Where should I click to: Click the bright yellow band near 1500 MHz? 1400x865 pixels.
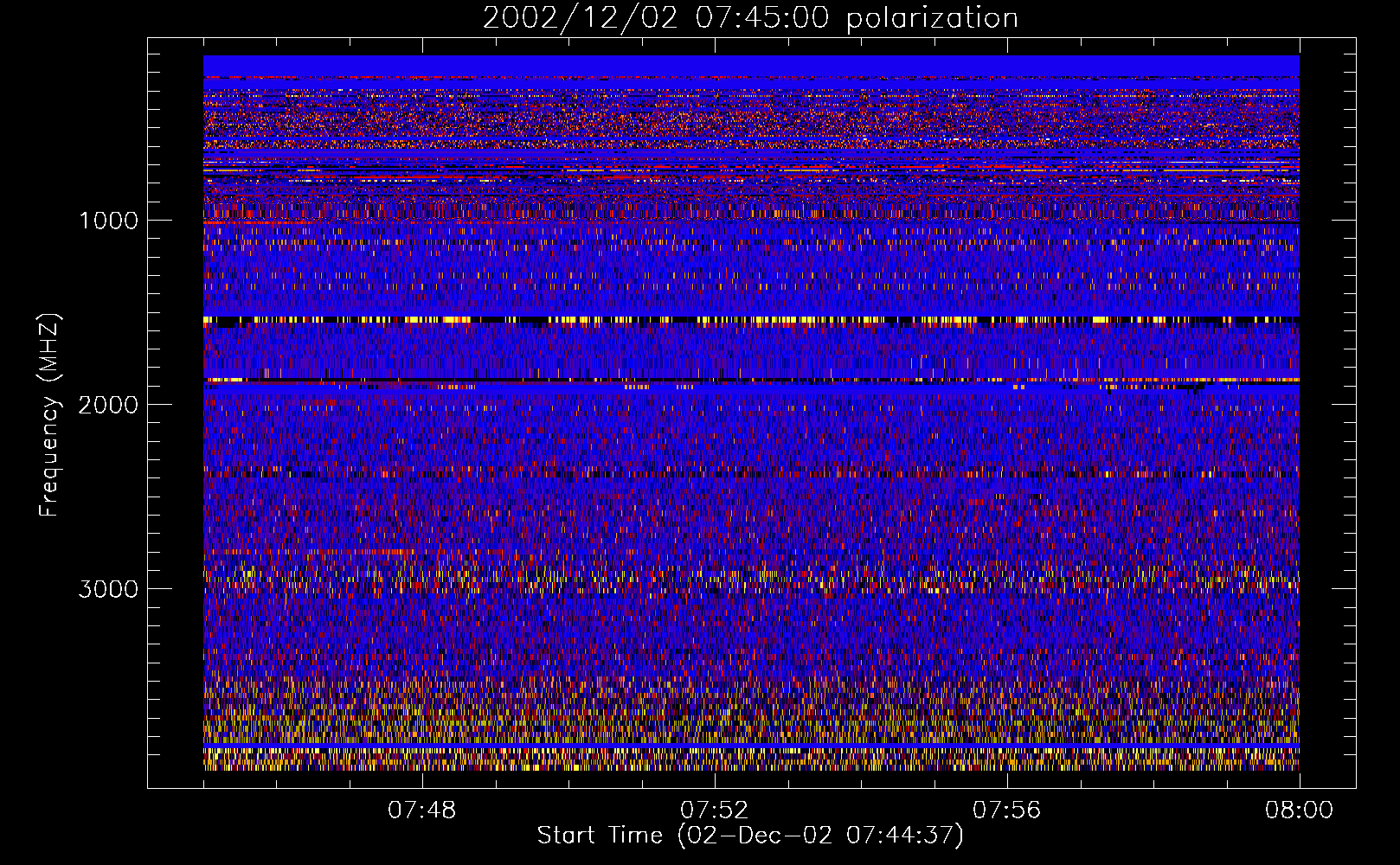pyautogui.click(x=751, y=320)
